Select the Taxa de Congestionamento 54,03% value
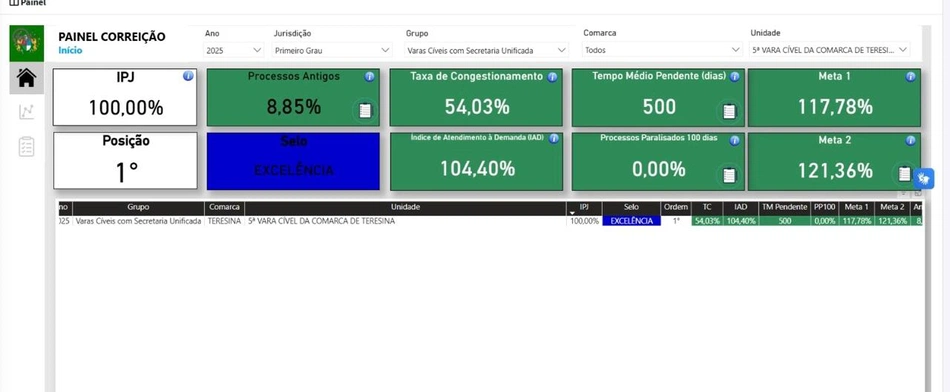The width and height of the screenshot is (950, 392). click(x=477, y=107)
